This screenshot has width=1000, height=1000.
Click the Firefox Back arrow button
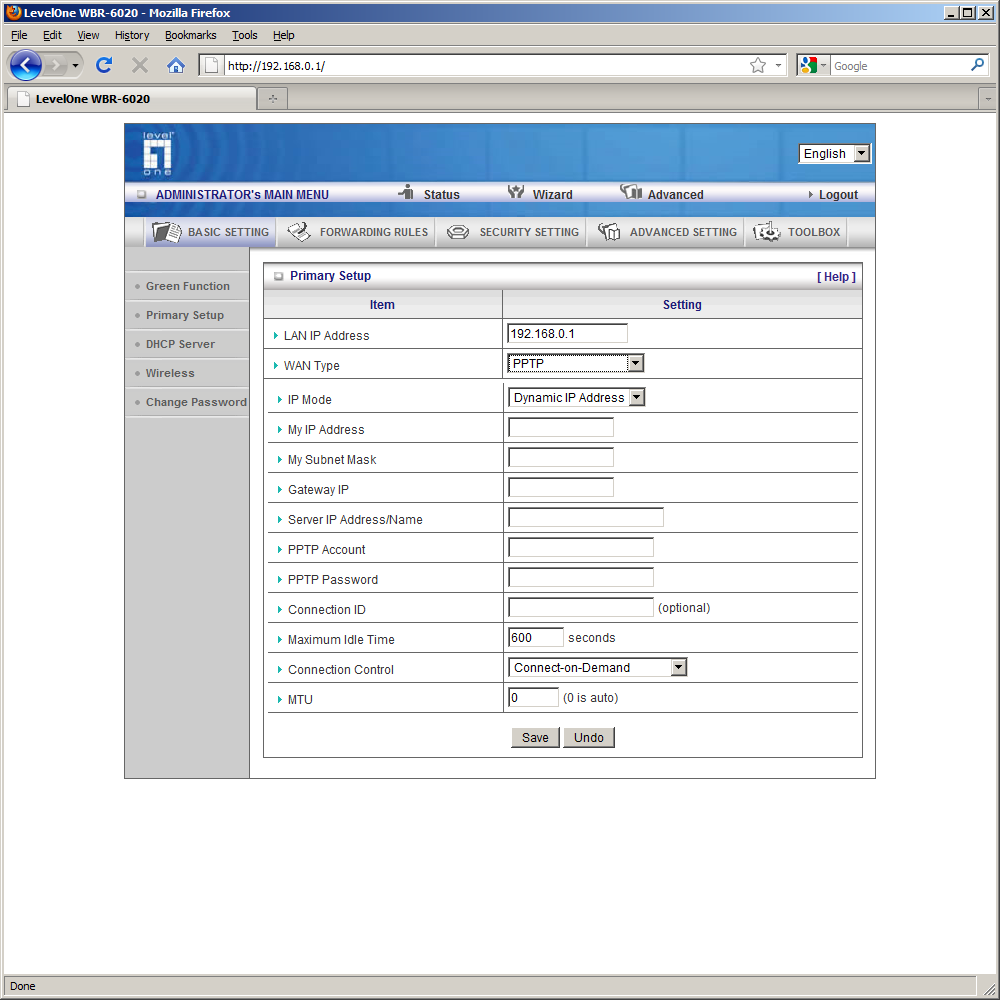(26, 65)
